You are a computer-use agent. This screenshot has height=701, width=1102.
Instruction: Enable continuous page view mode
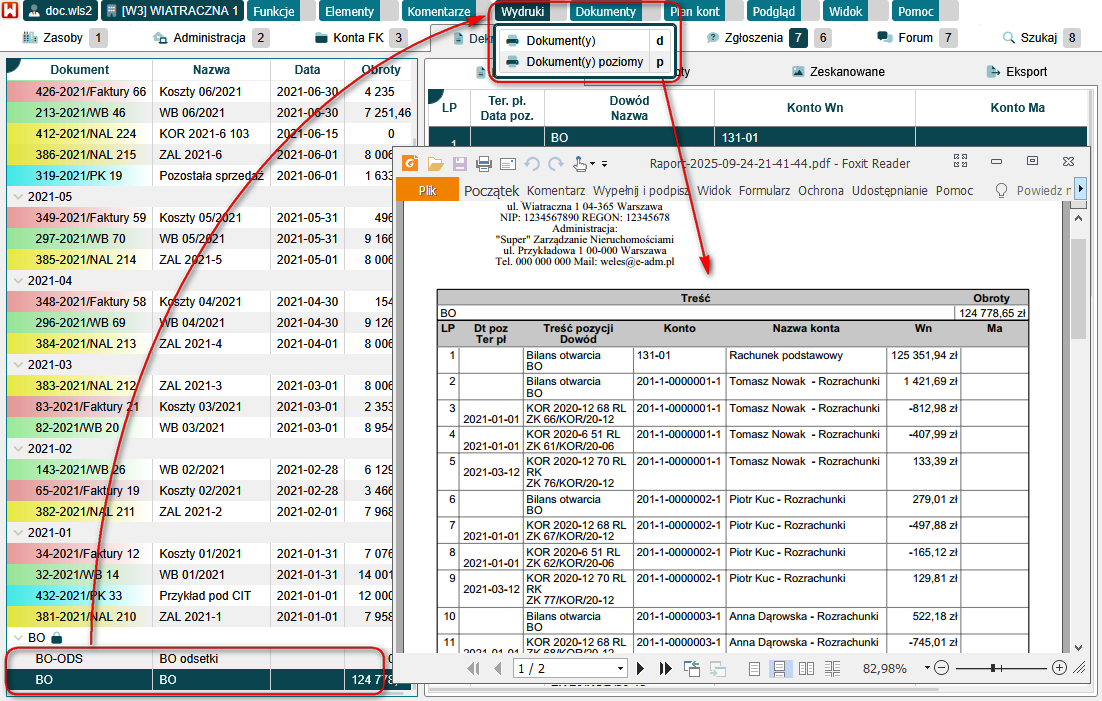pos(779,668)
